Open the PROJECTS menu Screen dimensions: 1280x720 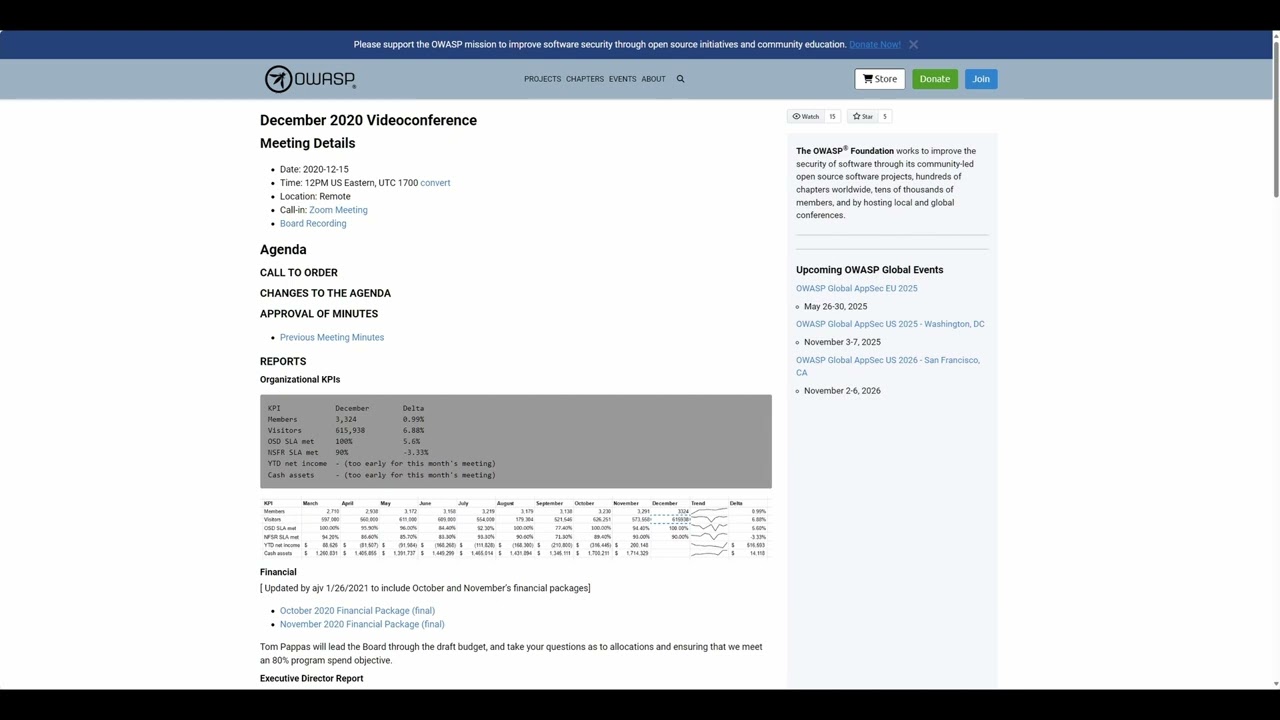tap(542, 79)
